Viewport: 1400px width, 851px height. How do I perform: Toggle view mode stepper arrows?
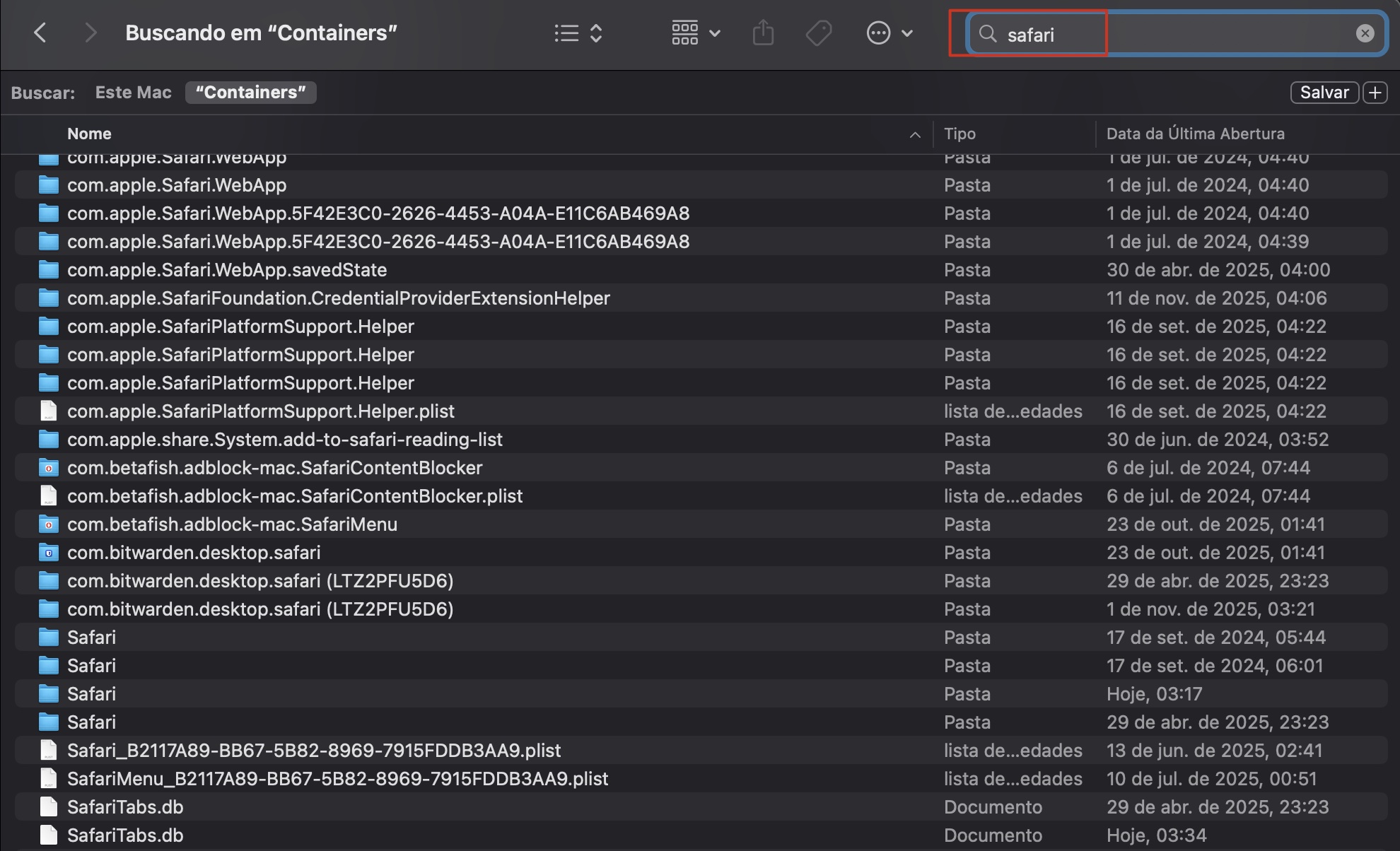(x=596, y=33)
